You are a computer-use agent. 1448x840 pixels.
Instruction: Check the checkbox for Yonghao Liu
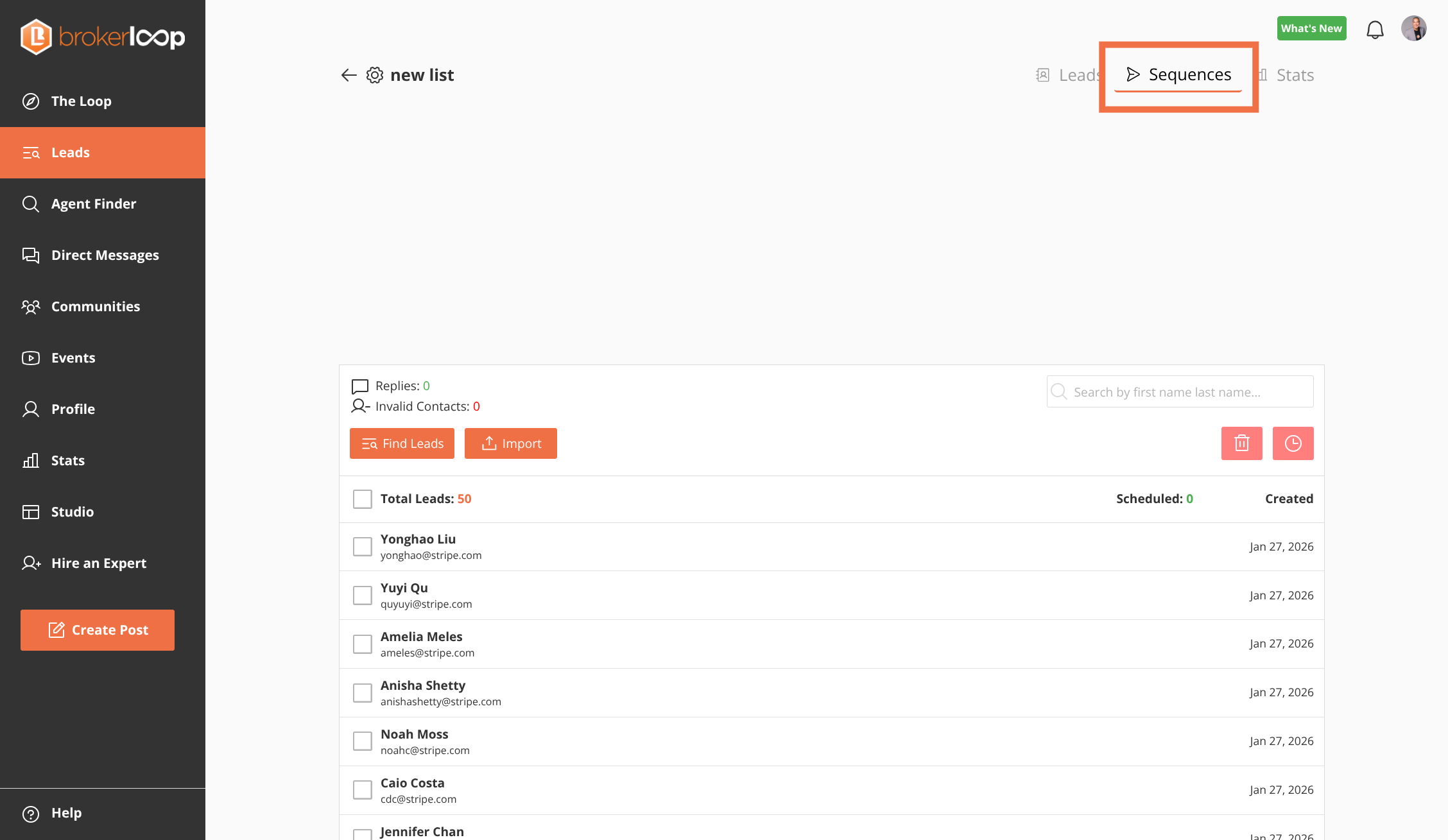(x=362, y=546)
